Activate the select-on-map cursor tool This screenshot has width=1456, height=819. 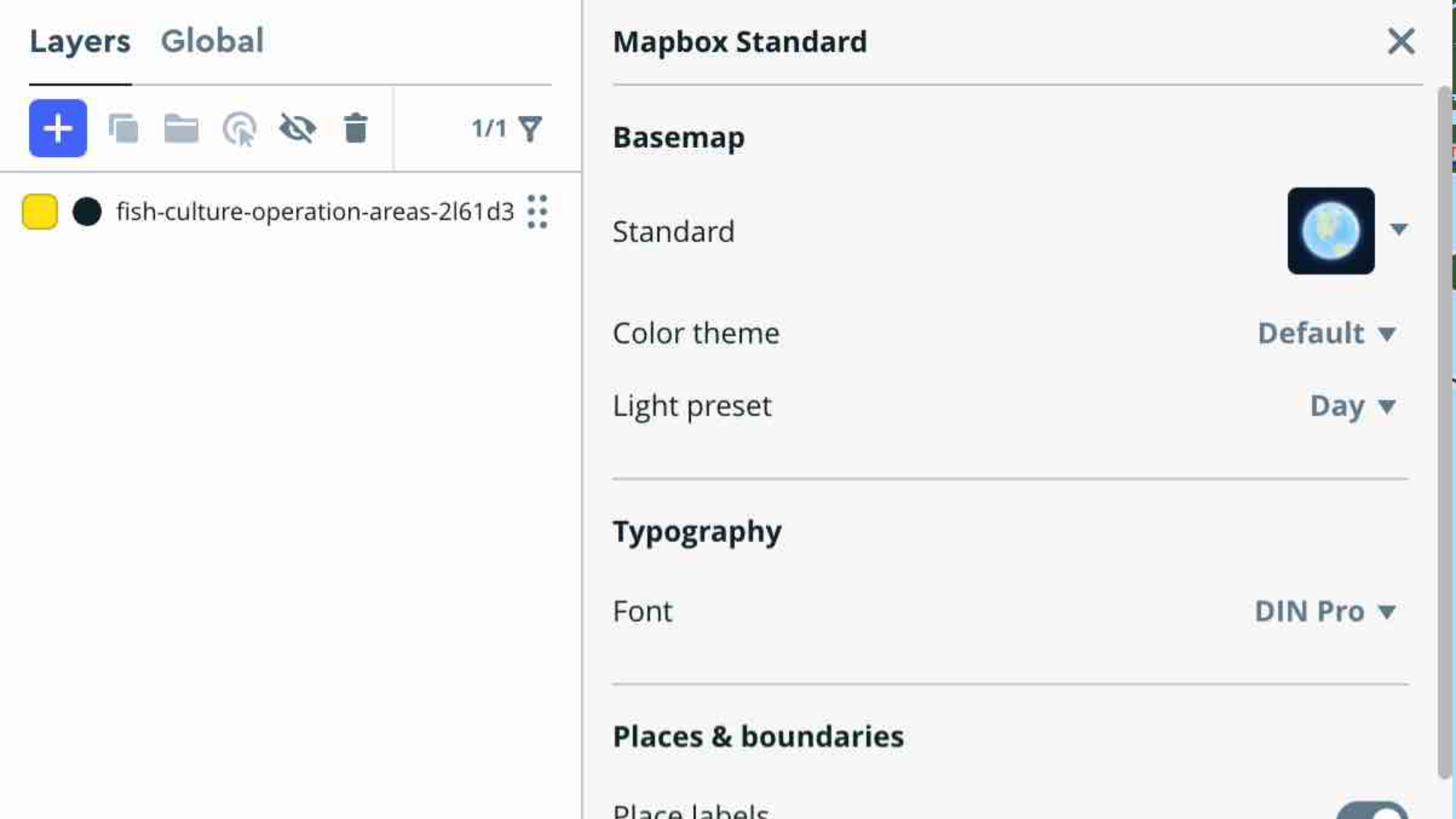tap(238, 128)
